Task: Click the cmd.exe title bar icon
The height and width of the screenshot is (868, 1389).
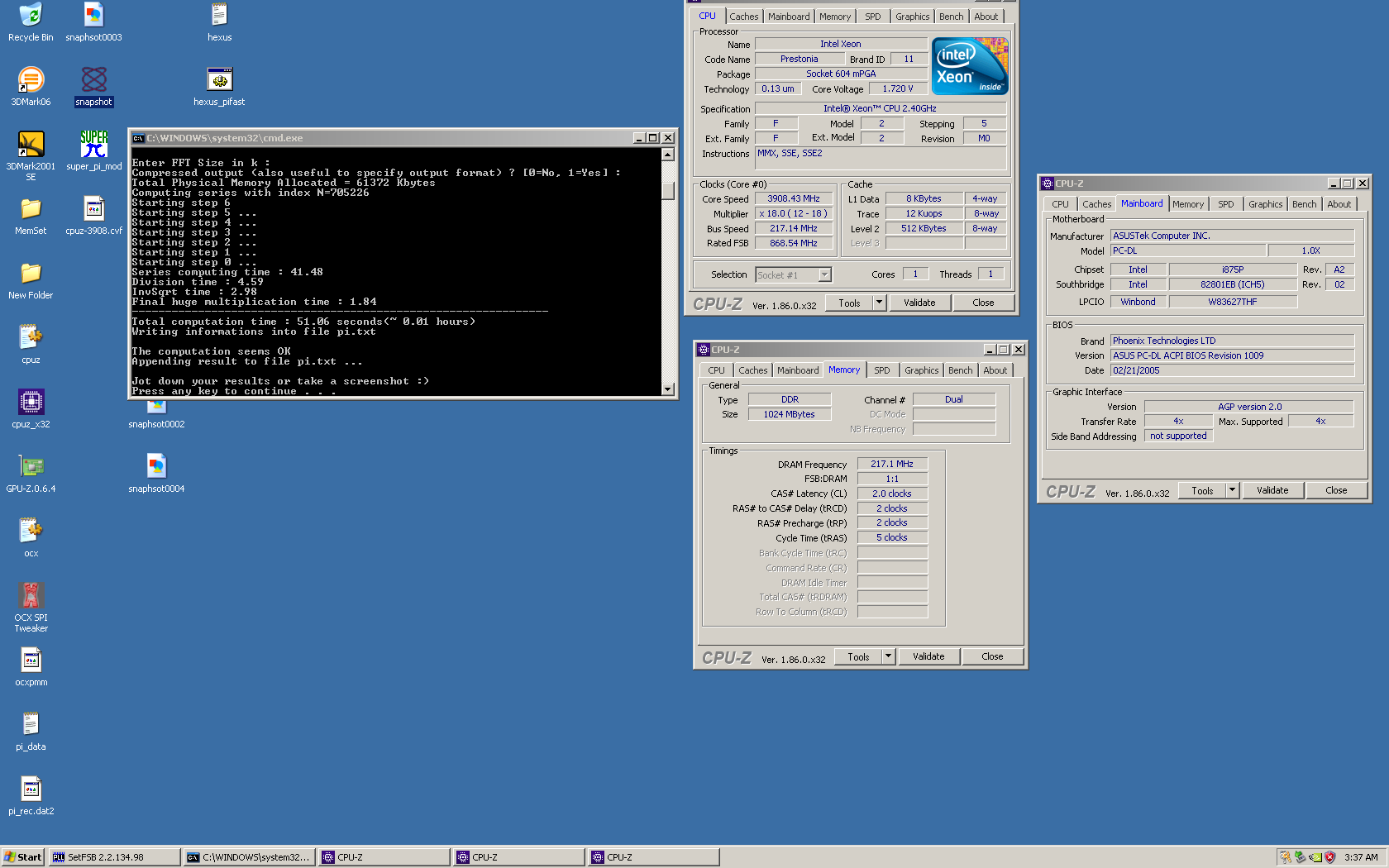Action: pos(139,138)
